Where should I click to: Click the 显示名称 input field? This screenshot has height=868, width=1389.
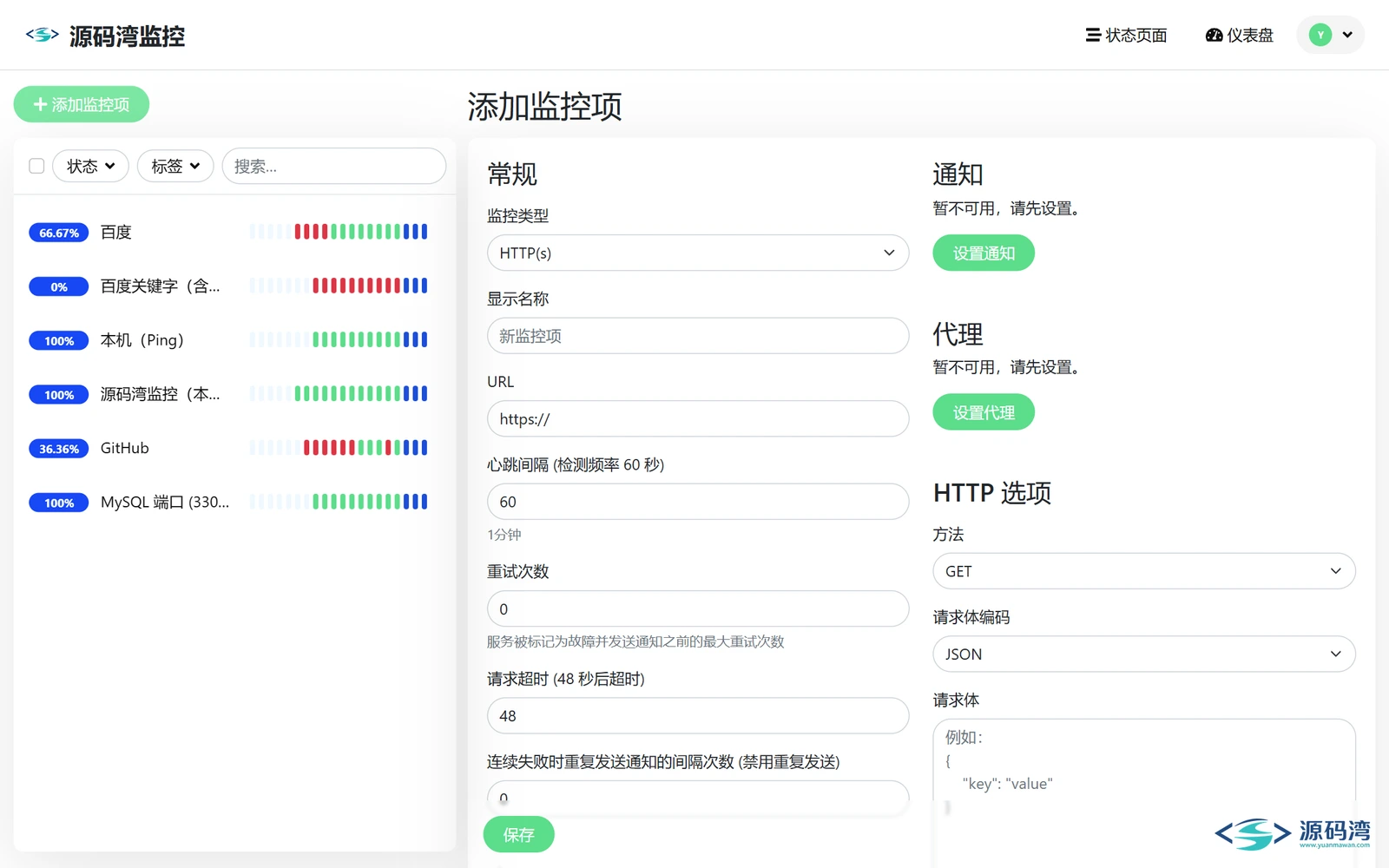698,336
